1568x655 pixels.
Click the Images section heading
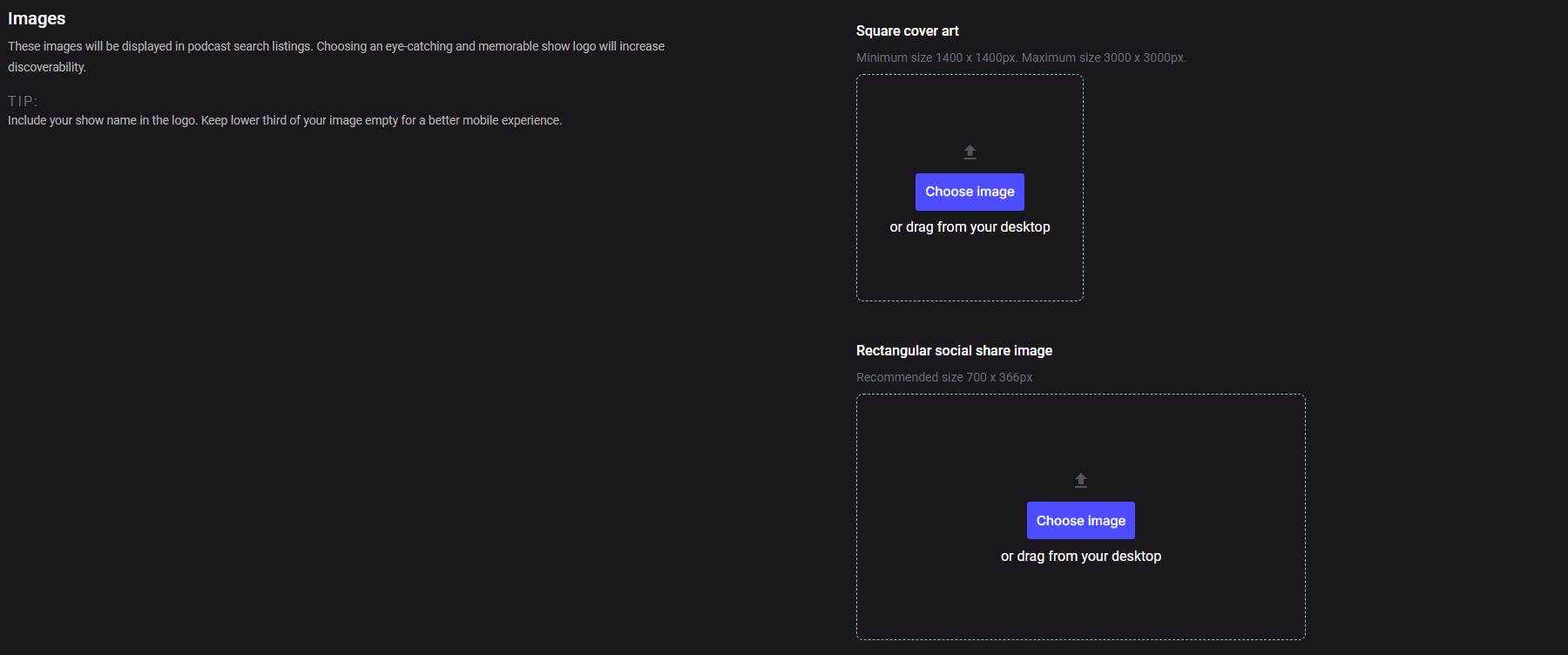[x=37, y=18]
